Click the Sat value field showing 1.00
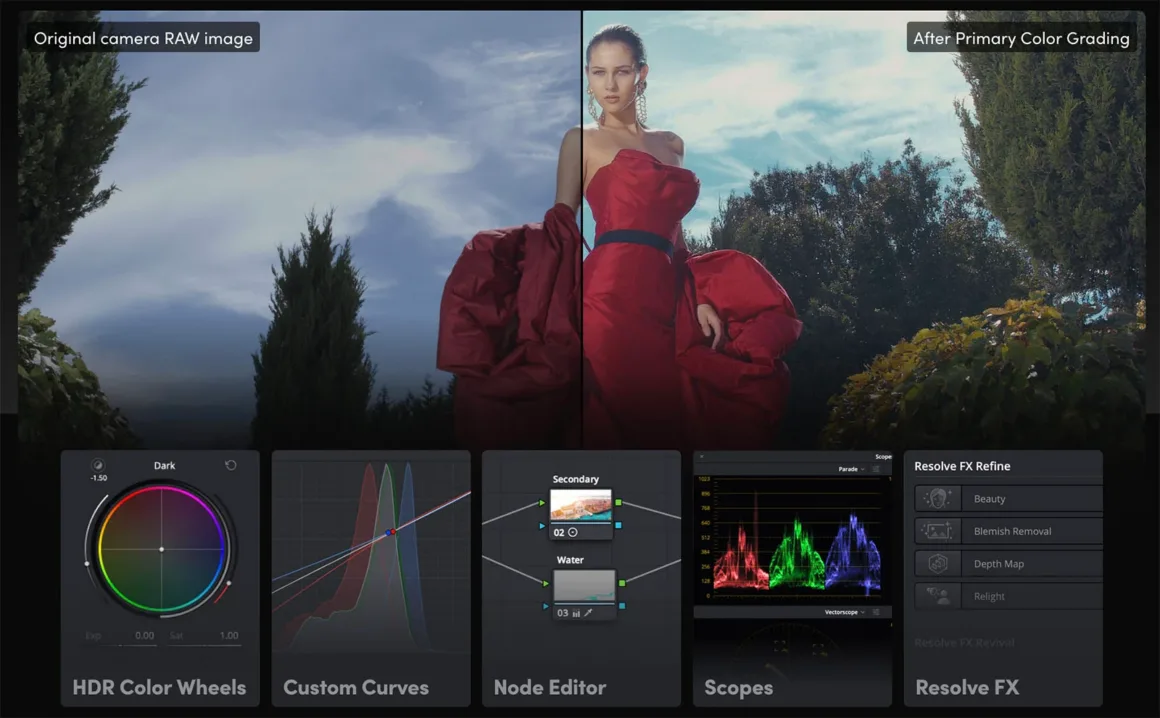 tap(228, 635)
